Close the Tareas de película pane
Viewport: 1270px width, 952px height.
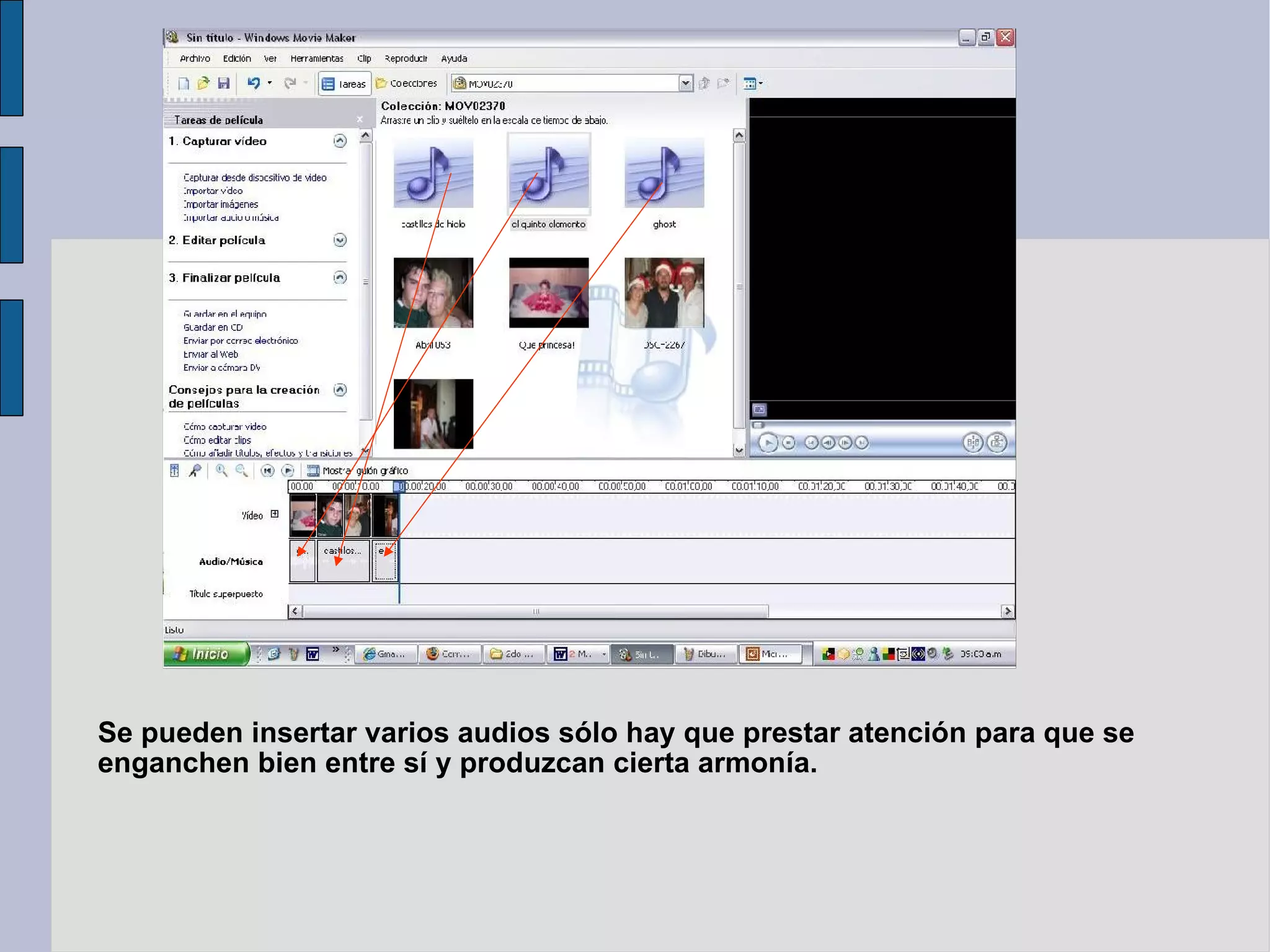point(360,119)
